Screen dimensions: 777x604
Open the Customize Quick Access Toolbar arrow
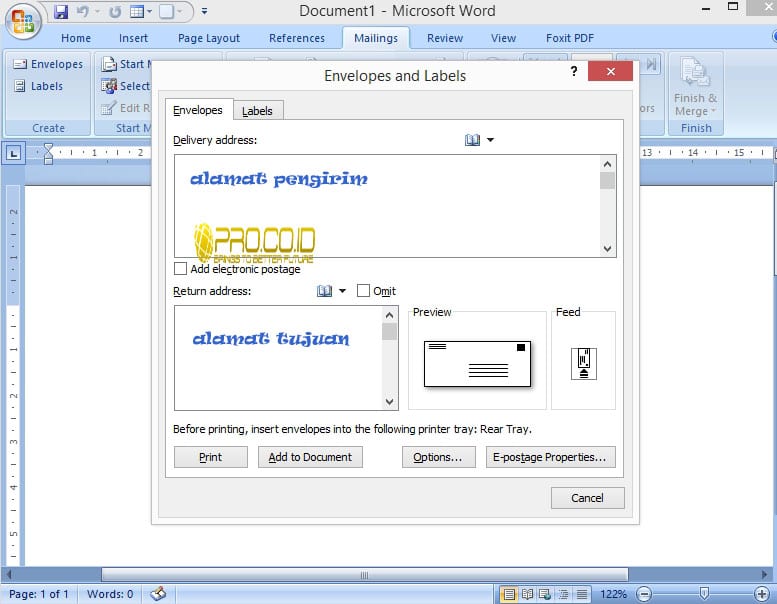204,11
